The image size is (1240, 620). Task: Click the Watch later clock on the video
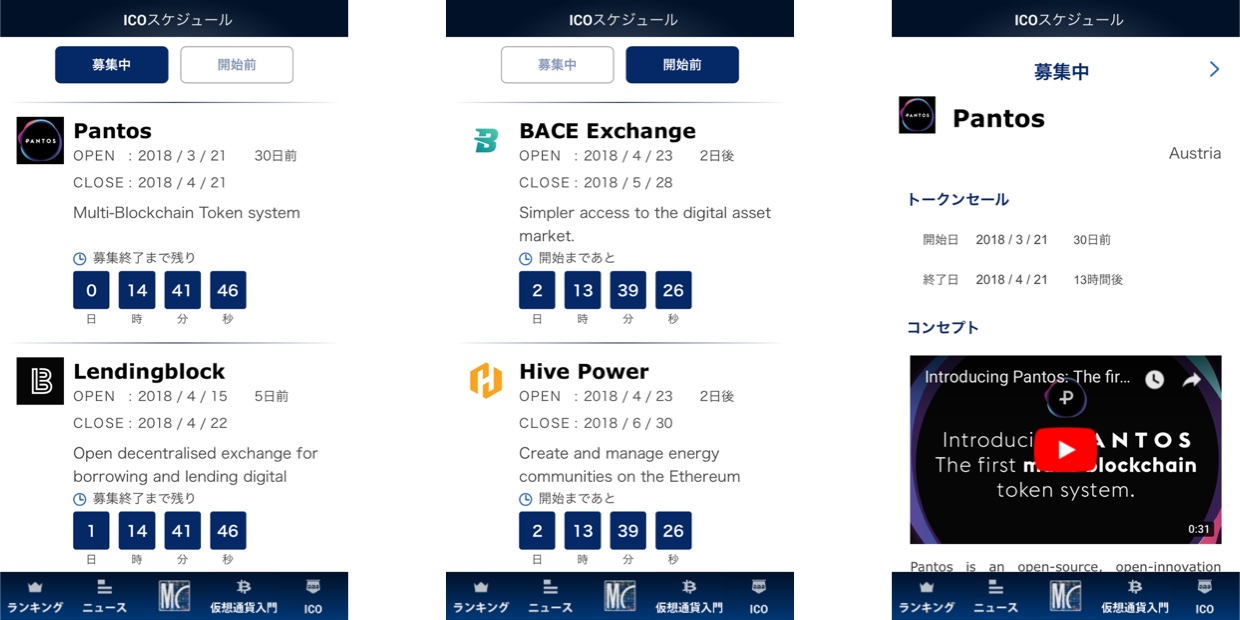point(1154,380)
